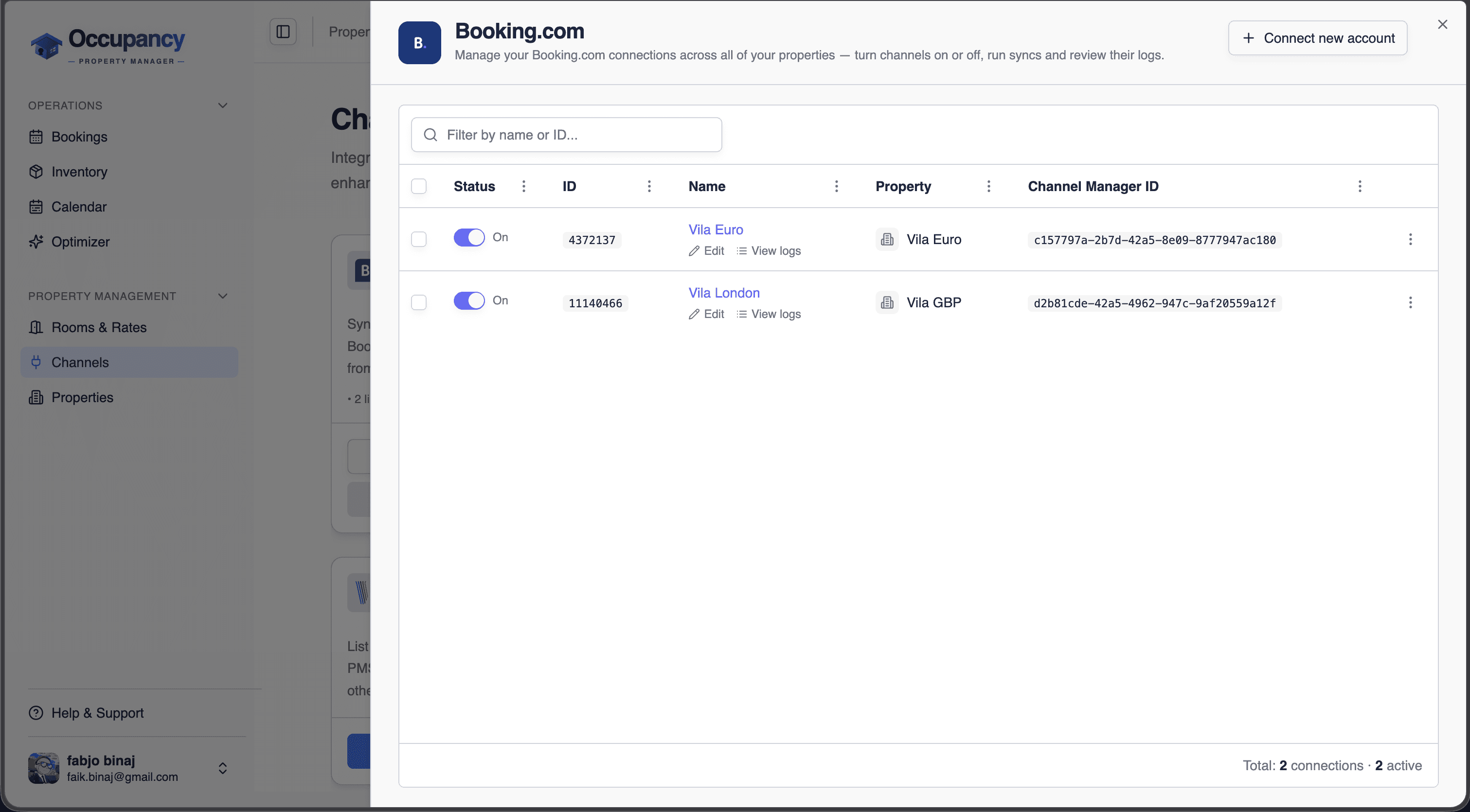This screenshot has width=1470, height=812.
Task: Open the Vila Euro connection link
Action: (x=716, y=230)
